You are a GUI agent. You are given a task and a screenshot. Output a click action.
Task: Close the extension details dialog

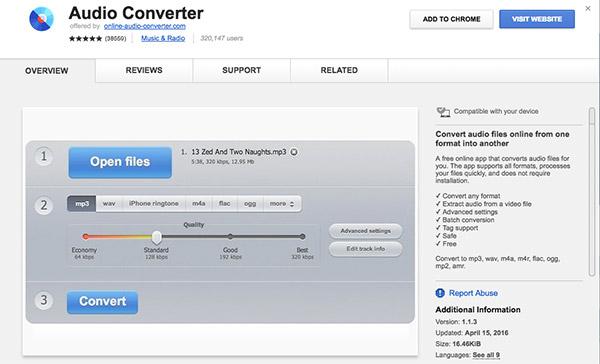click(x=588, y=8)
